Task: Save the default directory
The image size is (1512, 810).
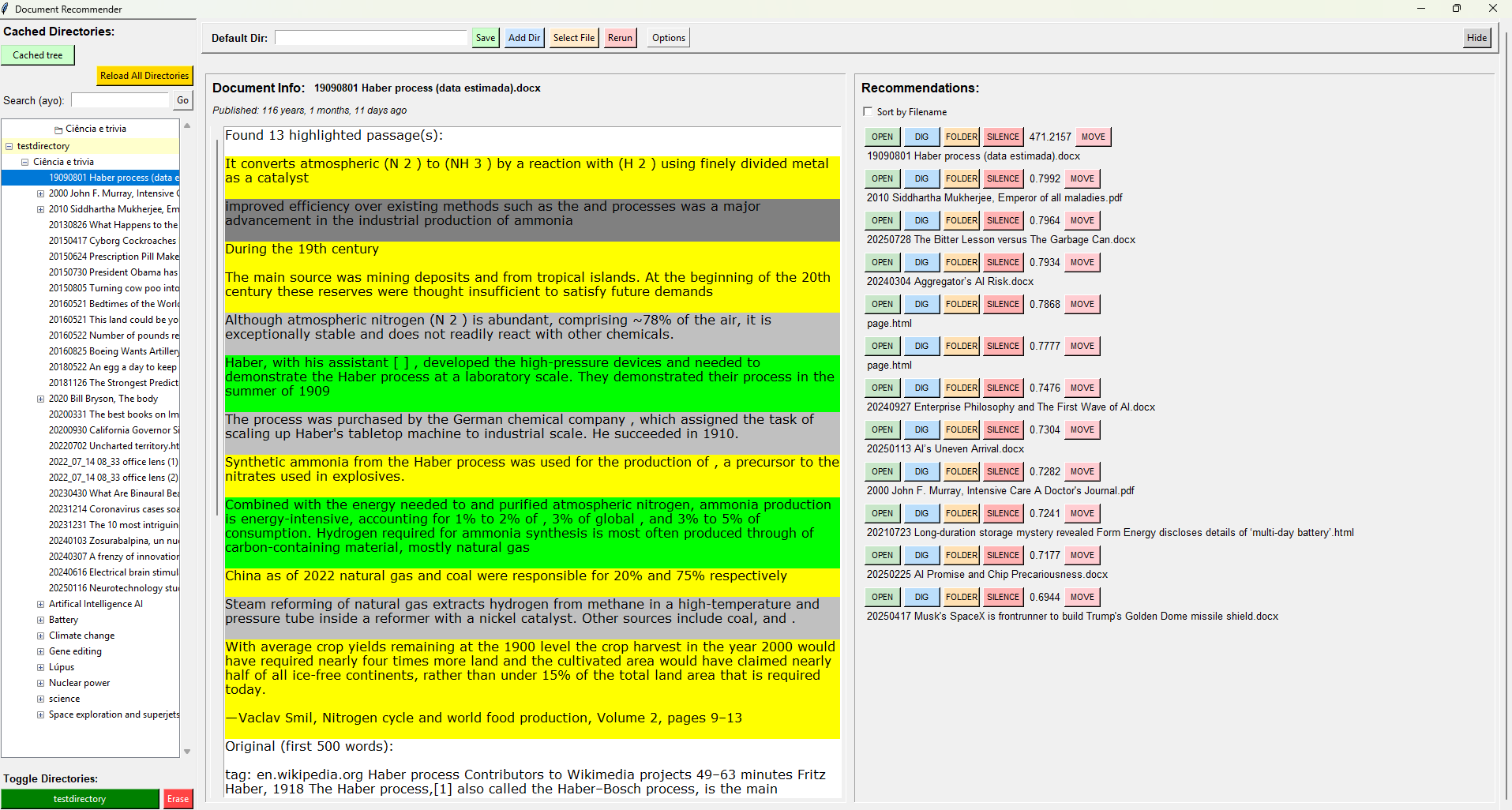Action: point(485,38)
